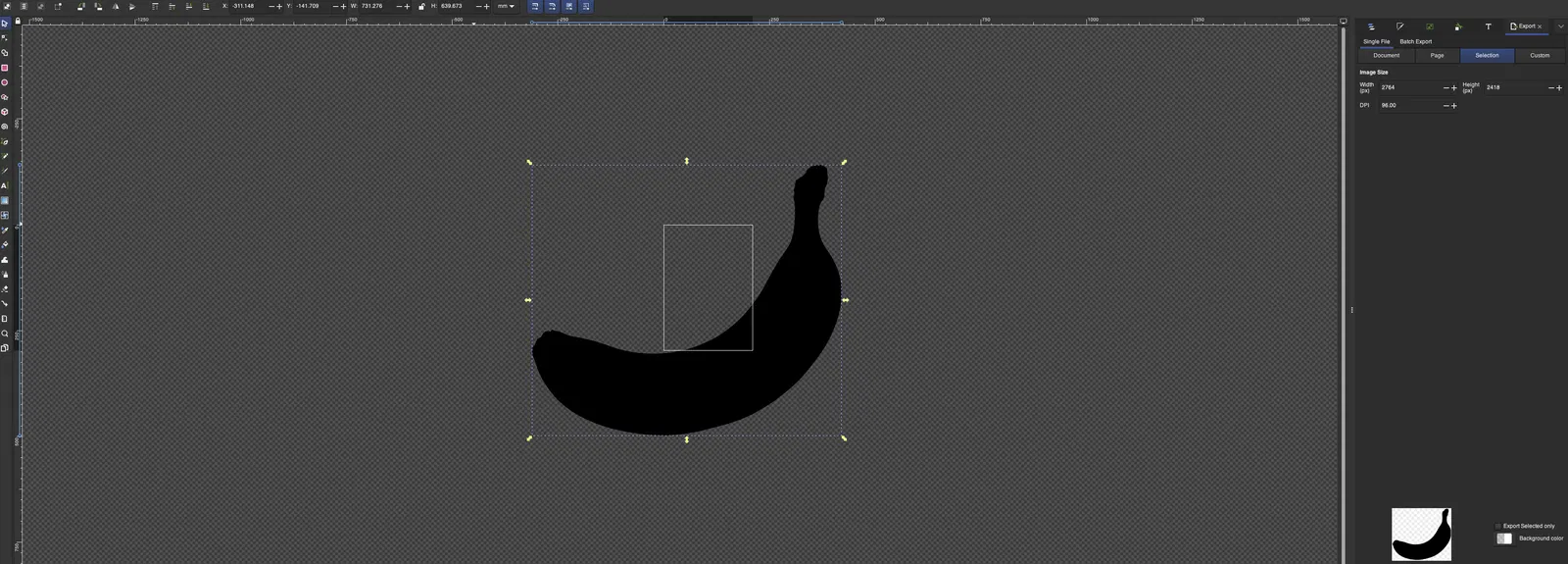
Task: Click the banana export preview thumbnail
Action: pos(1421,534)
